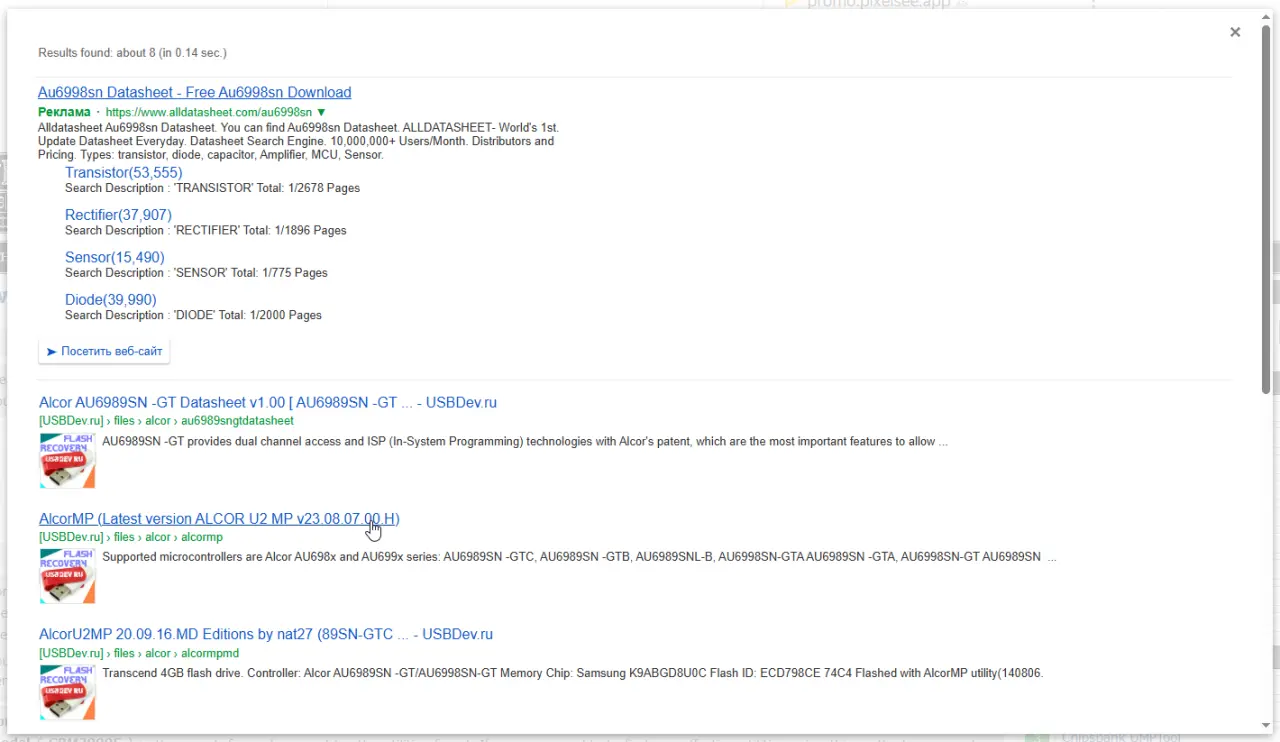The width and height of the screenshot is (1280, 742).
Task: Click 'Search Description : TRANSISTOR' text
Action: (212, 188)
